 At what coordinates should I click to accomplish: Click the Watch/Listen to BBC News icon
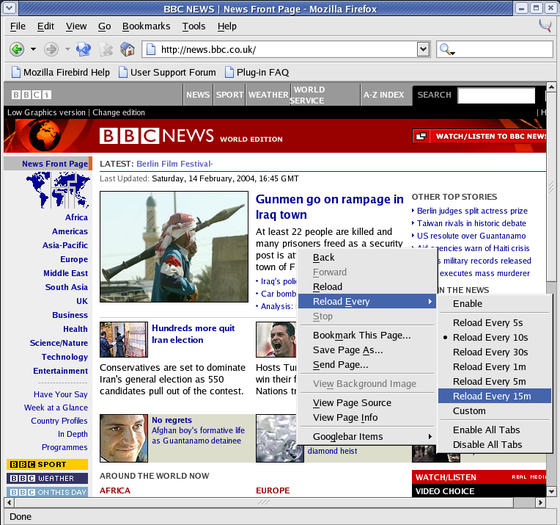tap(421, 136)
